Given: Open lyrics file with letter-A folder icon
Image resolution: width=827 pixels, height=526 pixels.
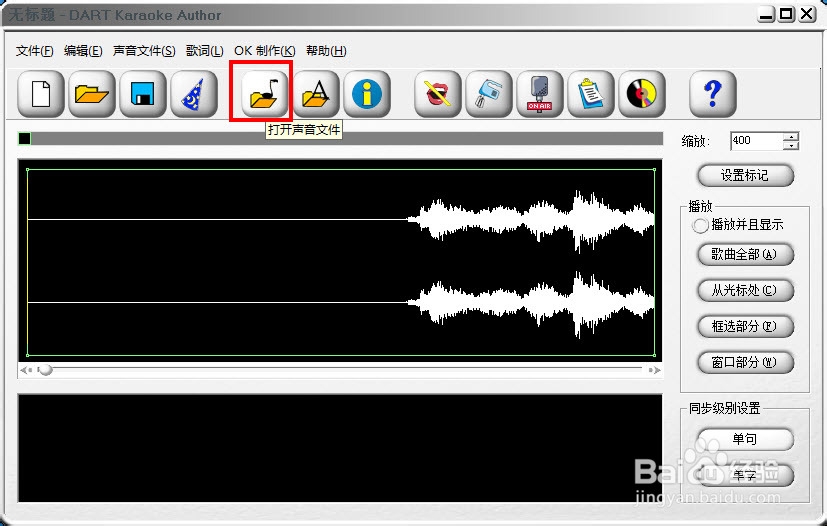Looking at the screenshot, I should click(316, 93).
